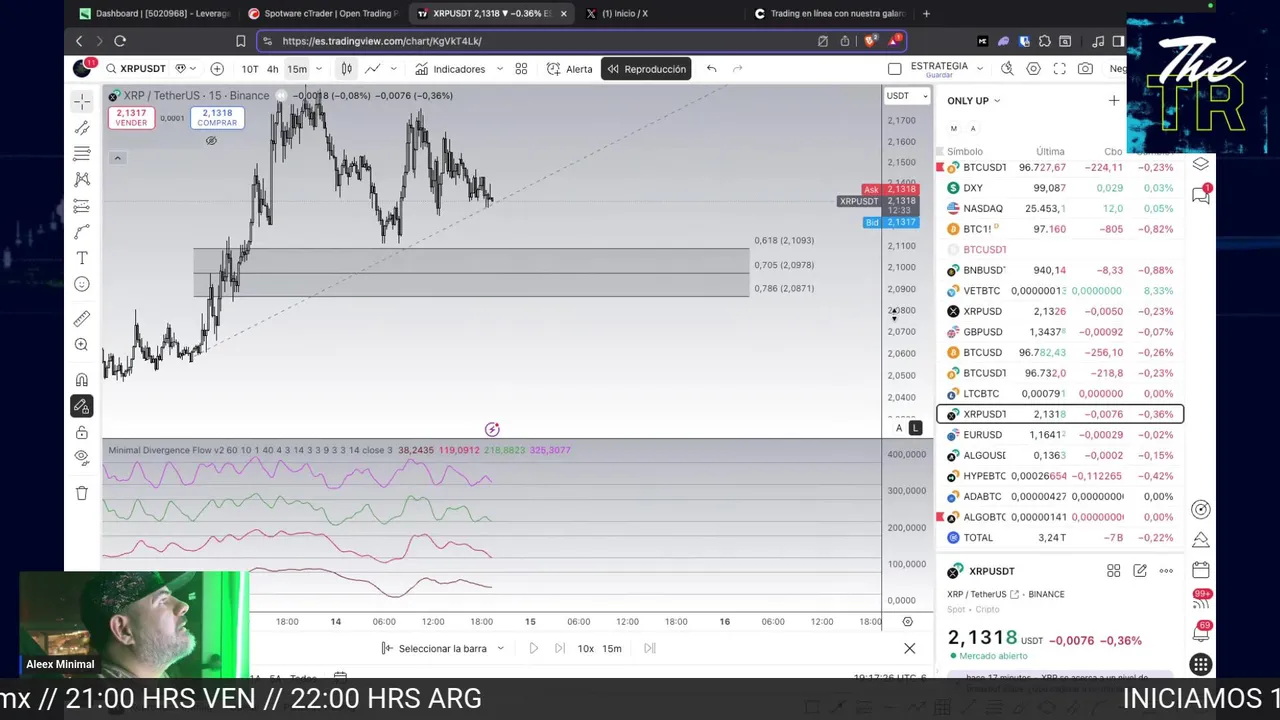Screen dimensions: 1280x720
Task: Edit XRPUSDT notes with pencil icon
Action: [x=1140, y=571]
